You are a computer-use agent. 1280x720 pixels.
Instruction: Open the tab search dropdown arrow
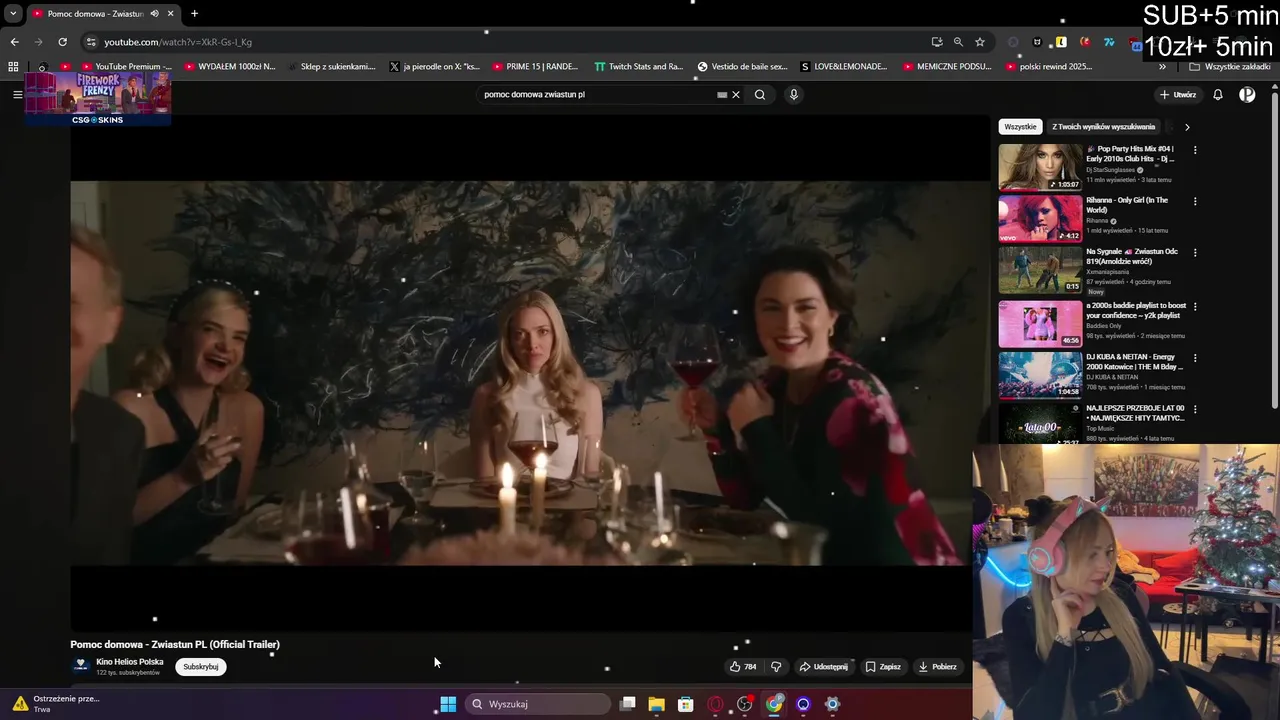pos(13,14)
